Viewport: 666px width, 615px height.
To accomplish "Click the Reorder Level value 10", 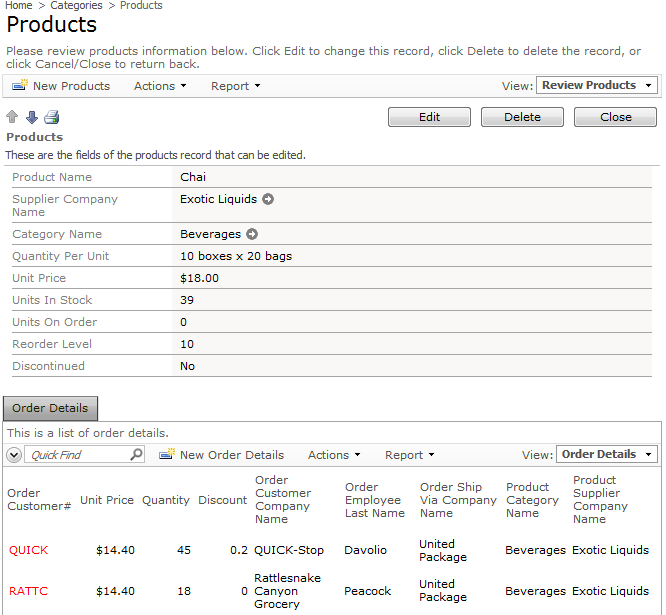I will click(x=187, y=344).
